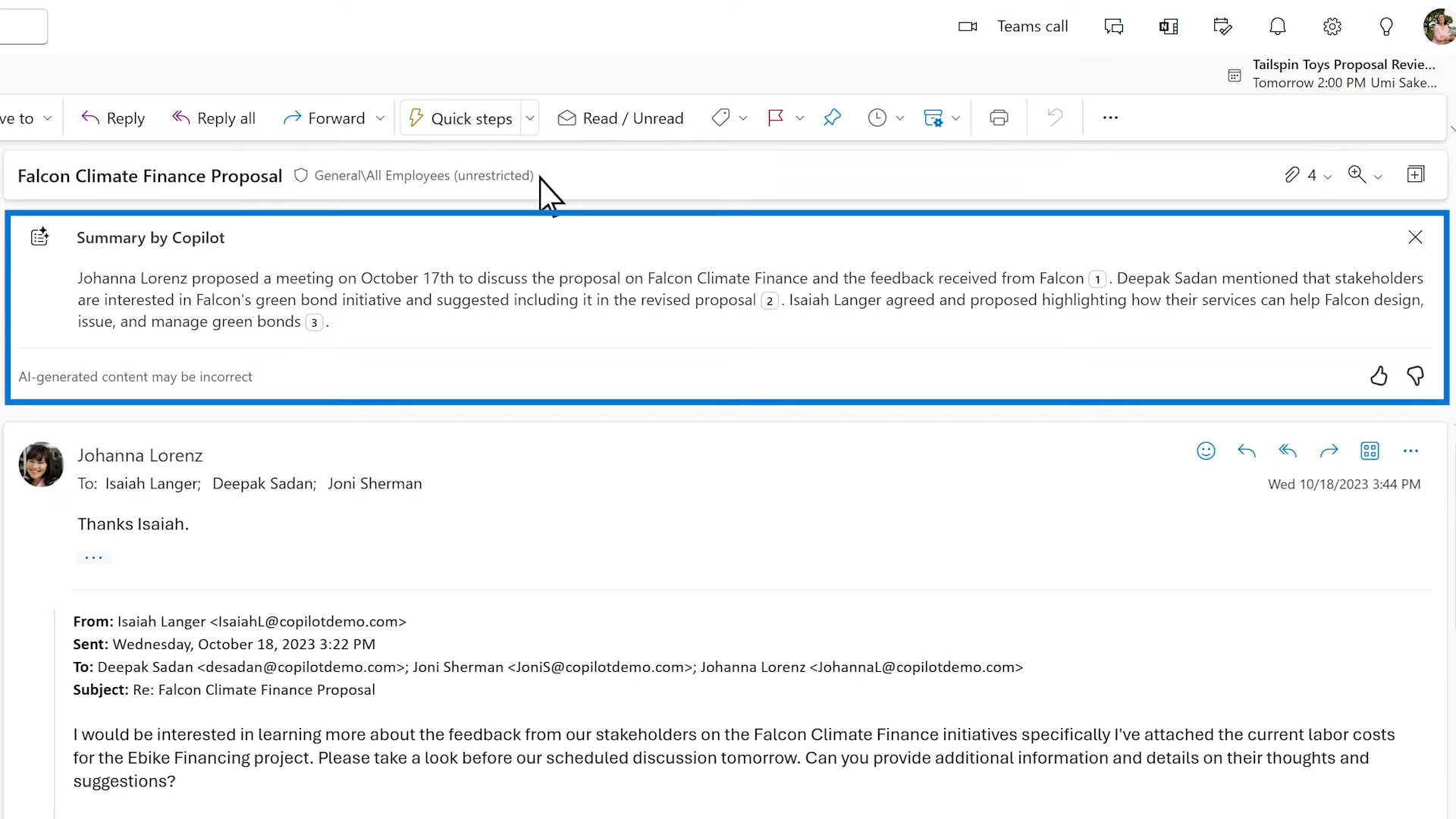Give thumbs down to the Copilot summary
The width and height of the screenshot is (1456, 819).
1416,375
